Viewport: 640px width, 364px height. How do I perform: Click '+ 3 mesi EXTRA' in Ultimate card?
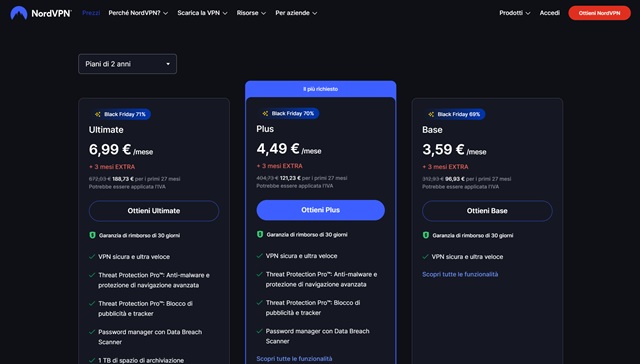(112, 167)
